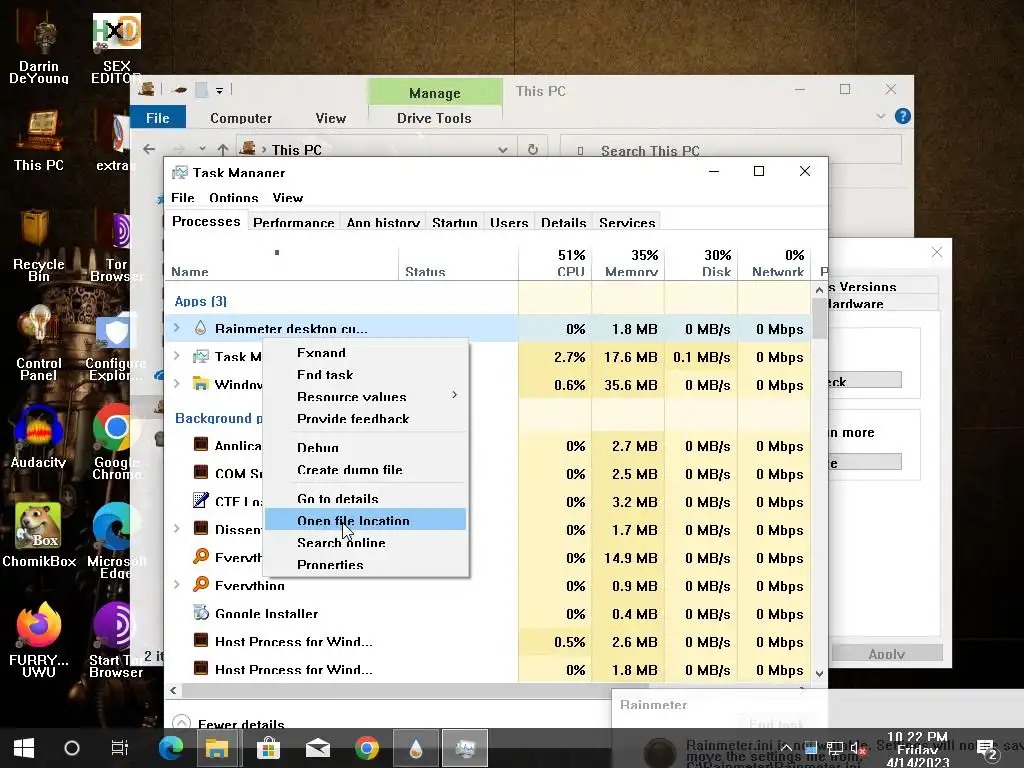Image resolution: width=1024 pixels, height=768 pixels.
Task: Expand the Rainmeter desktop process row
Action: (x=176, y=328)
